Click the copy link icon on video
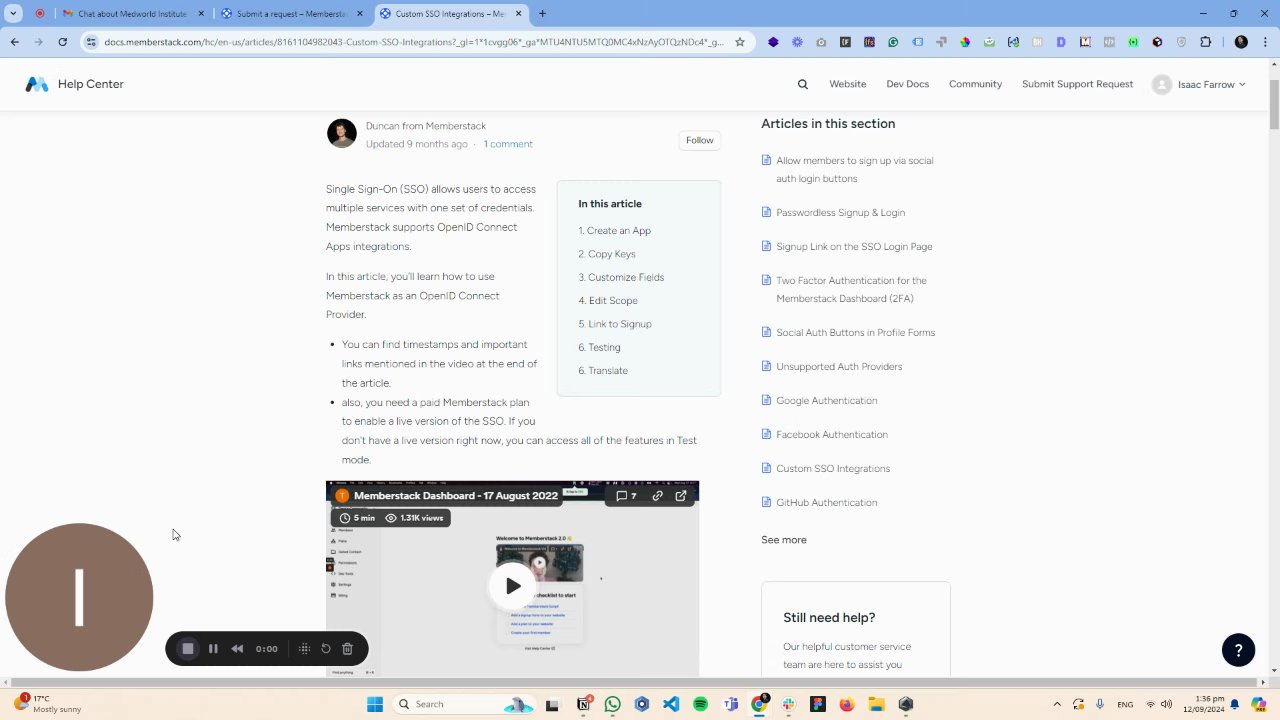Viewport: 1280px width, 720px height. pyautogui.click(x=657, y=496)
